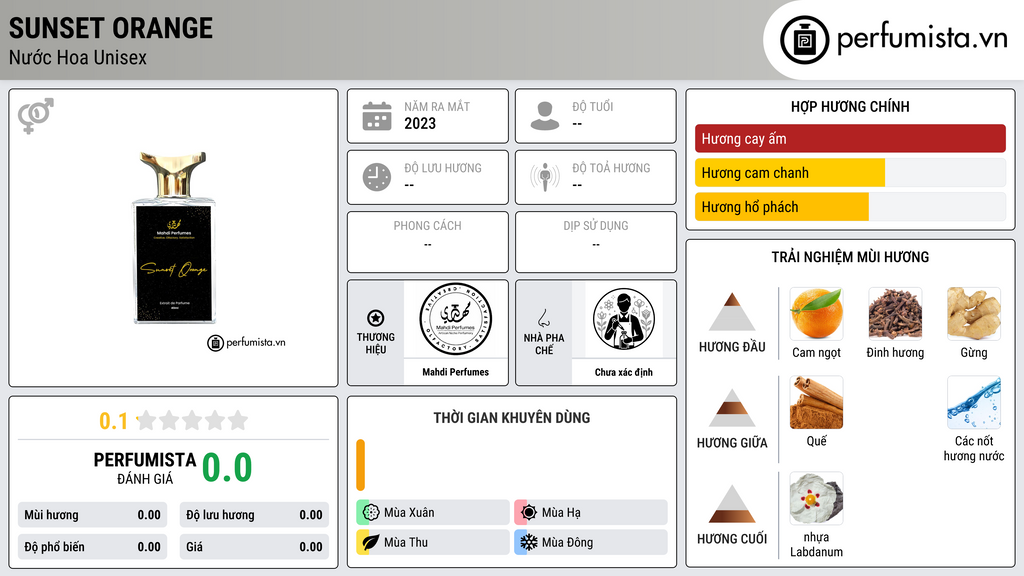
Task: Click the Hương cam chanh accord bar
Action: (850, 173)
